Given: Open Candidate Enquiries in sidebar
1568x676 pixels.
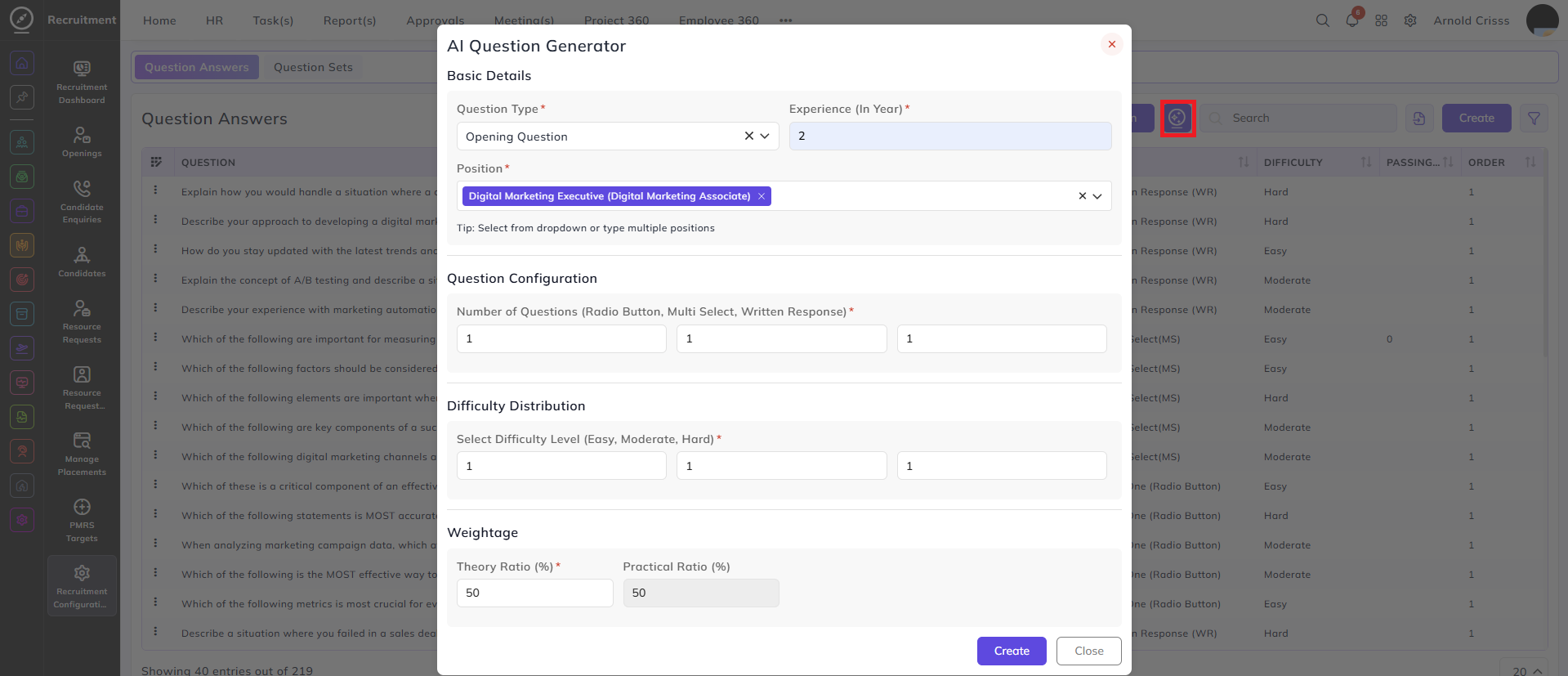Looking at the screenshot, I should pyautogui.click(x=82, y=202).
